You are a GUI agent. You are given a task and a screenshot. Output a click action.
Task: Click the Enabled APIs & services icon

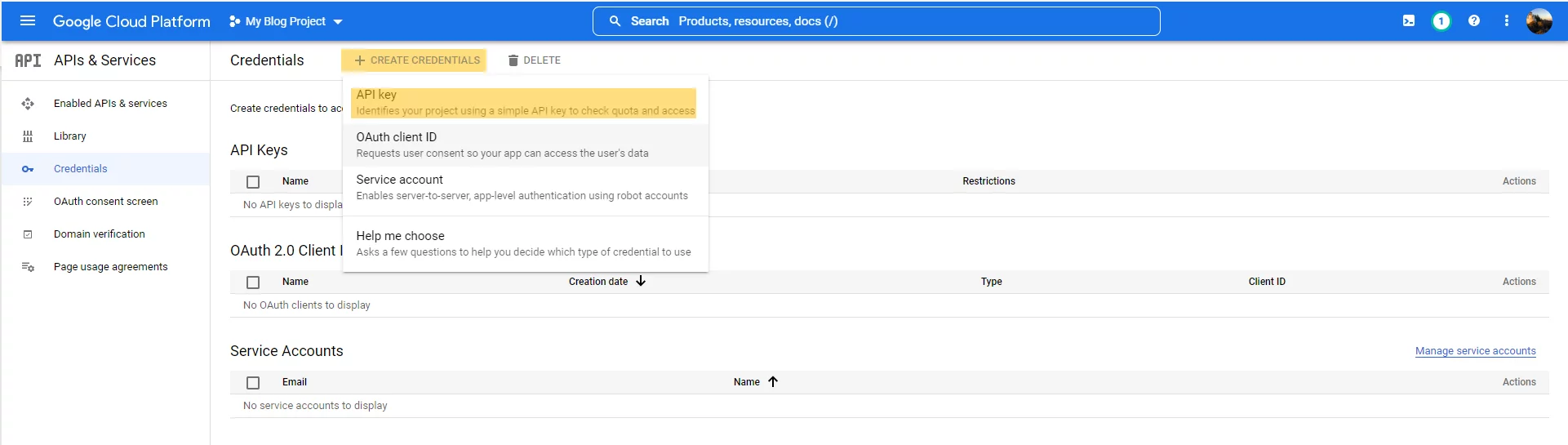point(28,104)
